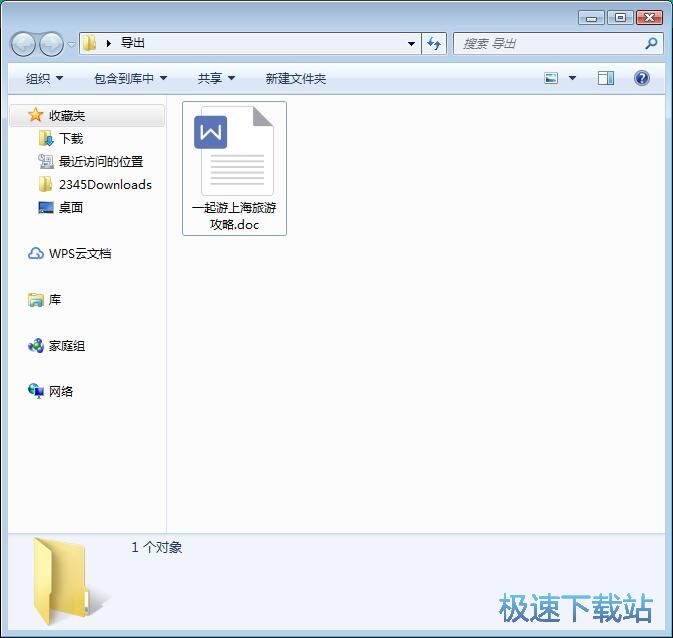Close the 导出 window

coord(649,18)
